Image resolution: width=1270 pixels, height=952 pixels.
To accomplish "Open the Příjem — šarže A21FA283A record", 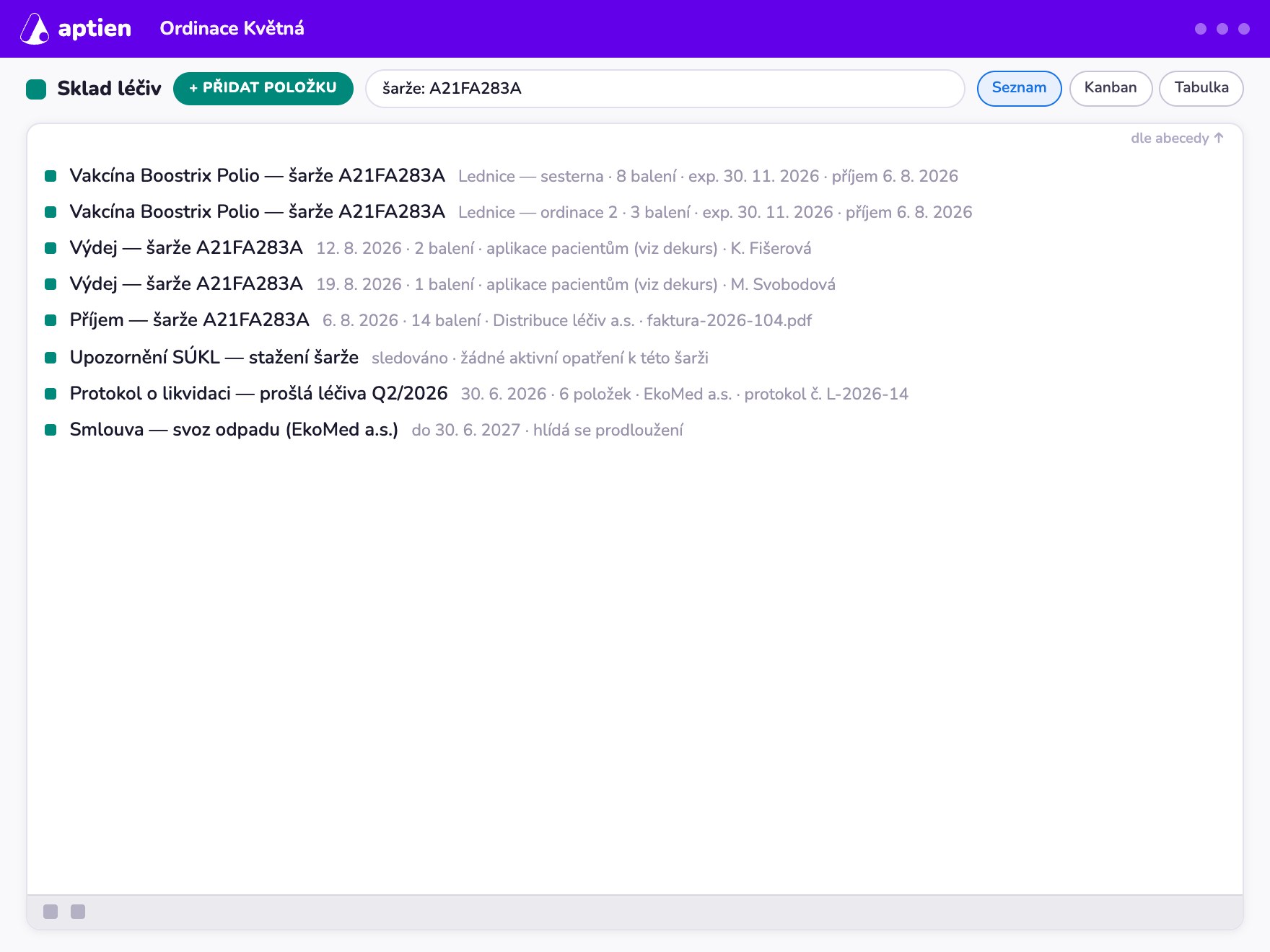I will [189, 319].
